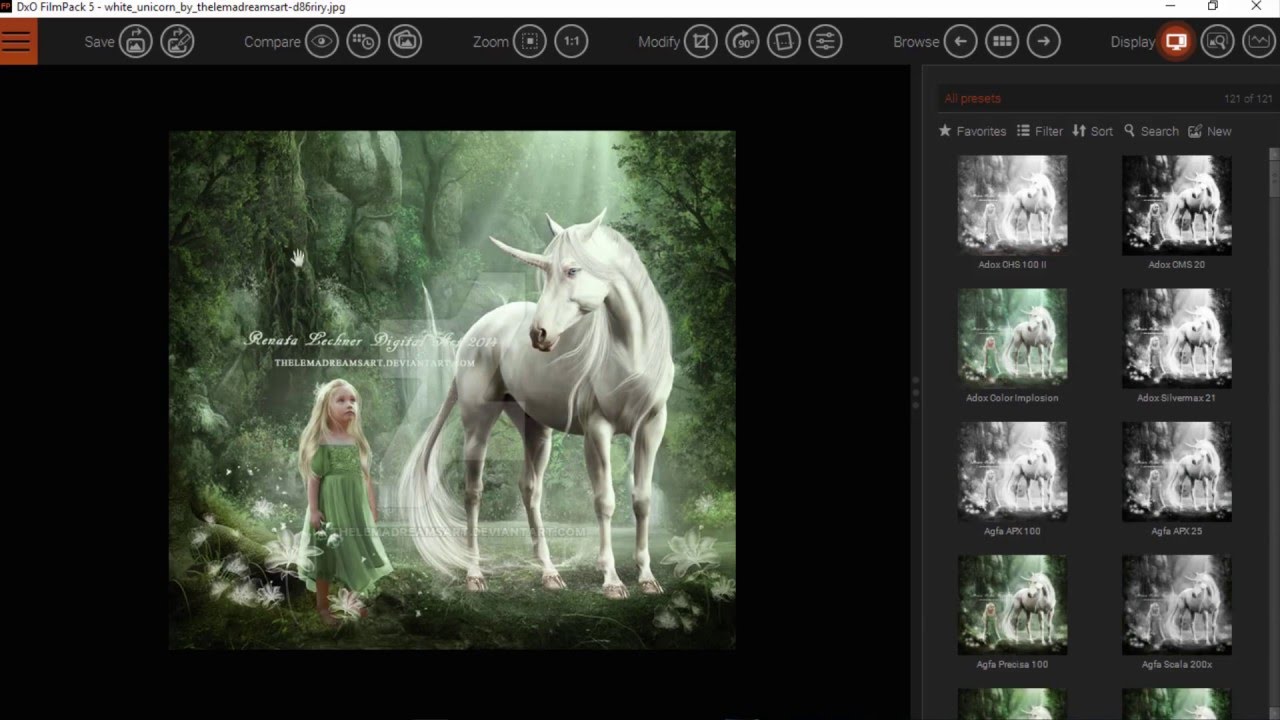Click the Save toolbar label
The image size is (1280, 720).
pyautogui.click(x=99, y=42)
